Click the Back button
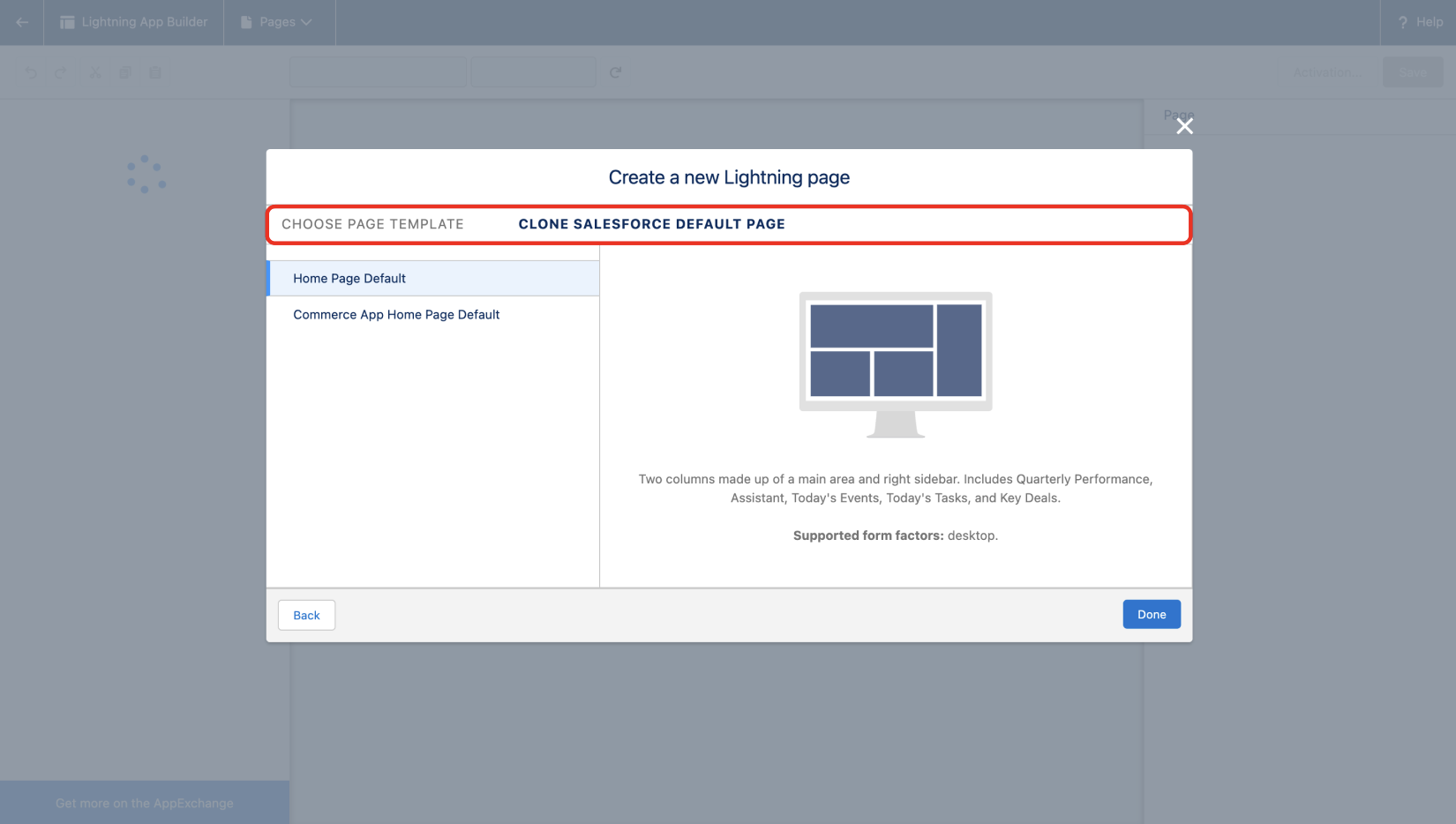This screenshot has width=1456, height=824. tap(306, 615)
